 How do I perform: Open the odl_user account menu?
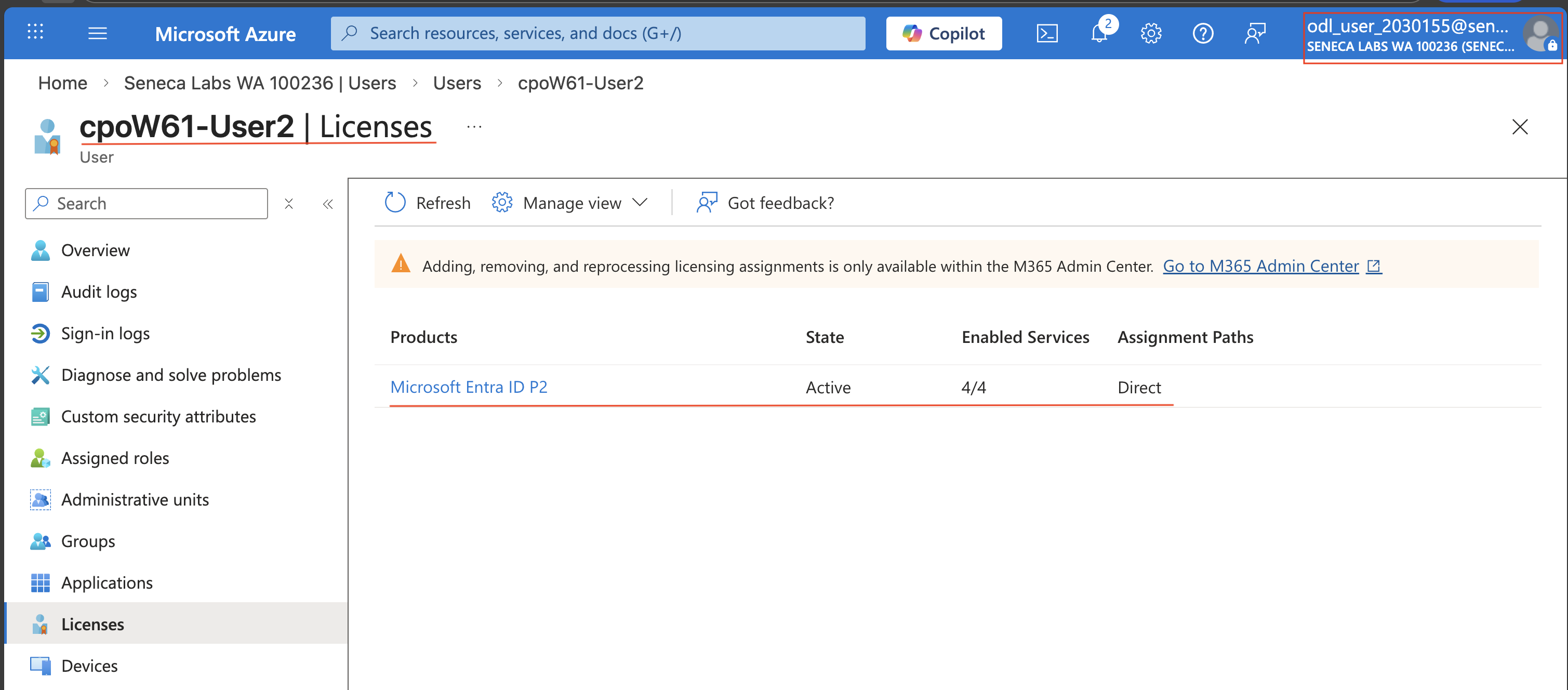tap(1433, 36)
